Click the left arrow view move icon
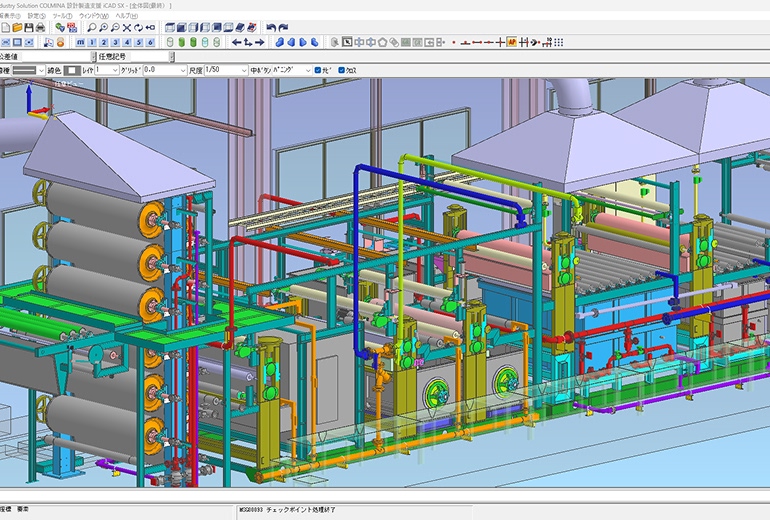This screenshot has height=520, width=770. [x=236, y=42]
